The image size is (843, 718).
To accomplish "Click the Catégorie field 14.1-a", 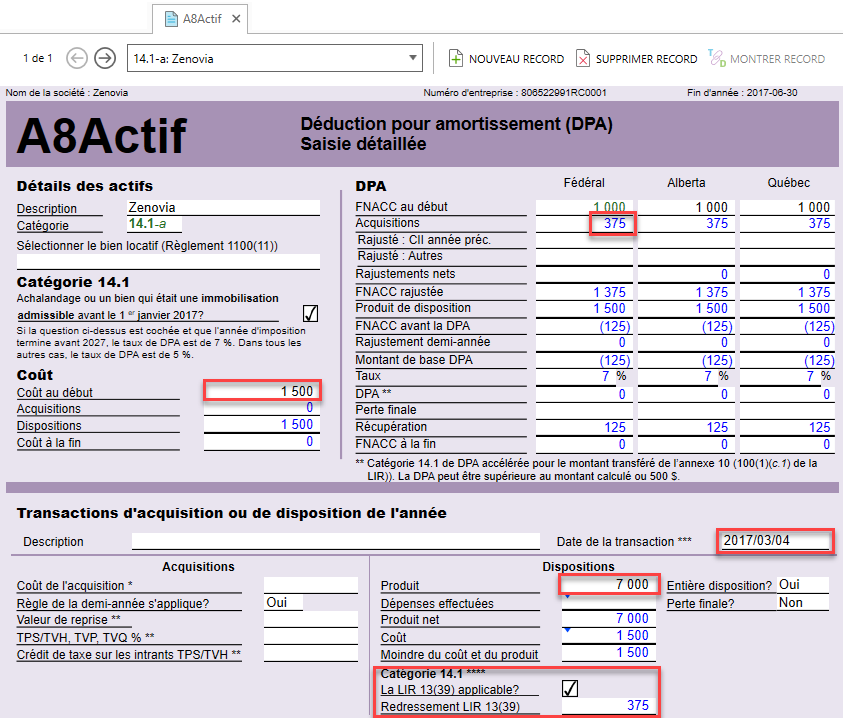I will (x=154, y=224).
